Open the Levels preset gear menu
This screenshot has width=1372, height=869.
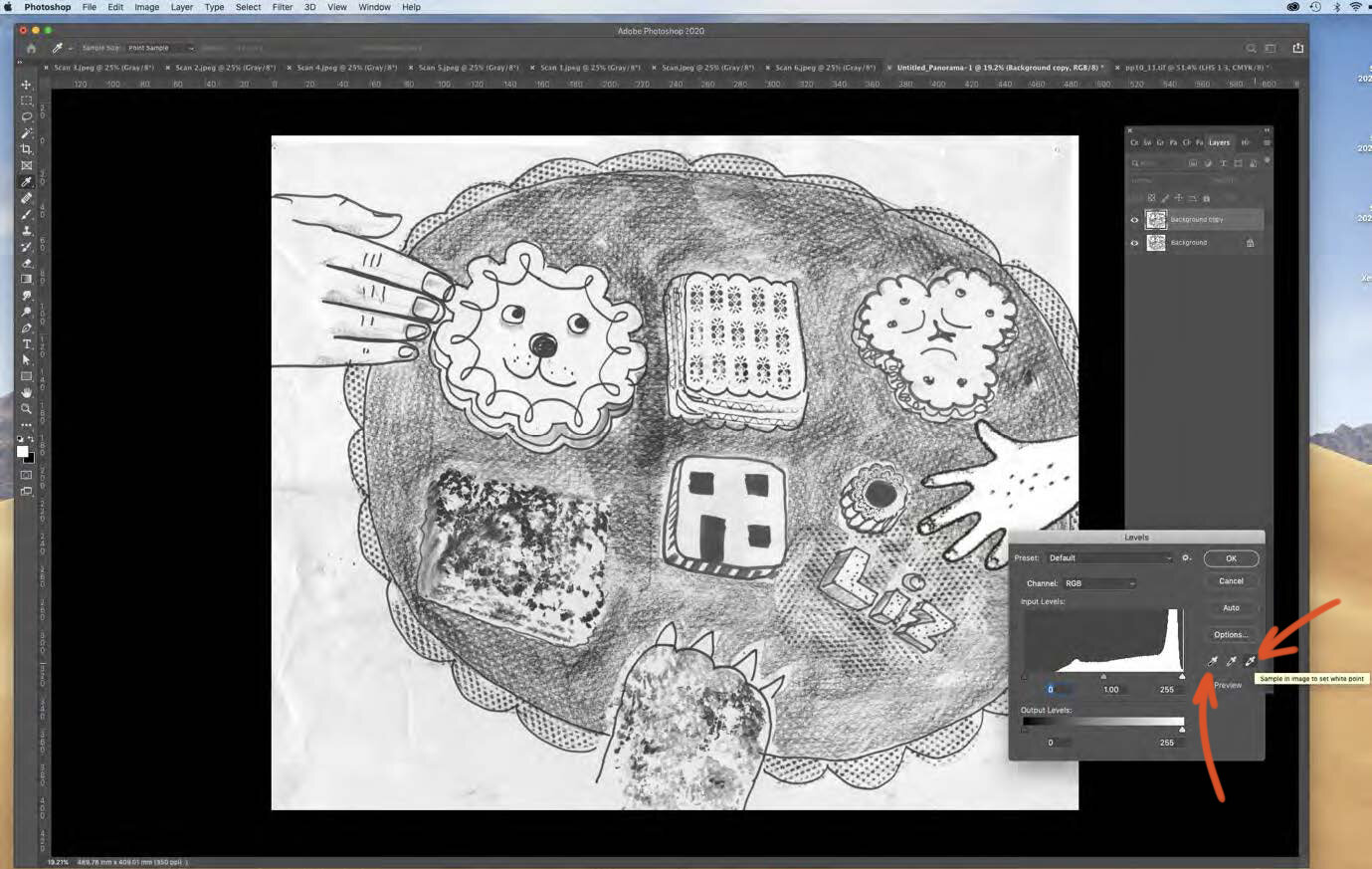1187,558
